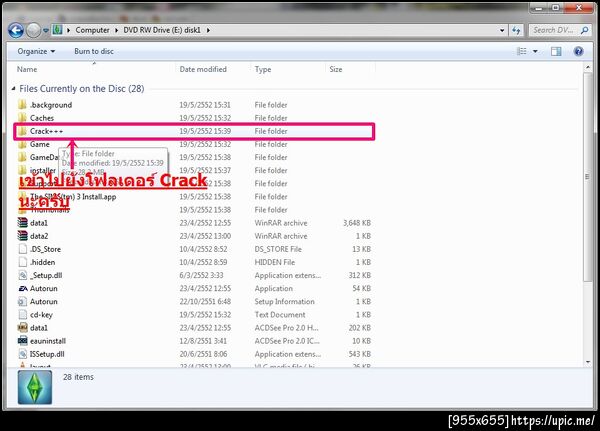Viewport: 600px width, 431px height.
Task: Select the ISSetup.dll file icon
Action: click(23, 354)
